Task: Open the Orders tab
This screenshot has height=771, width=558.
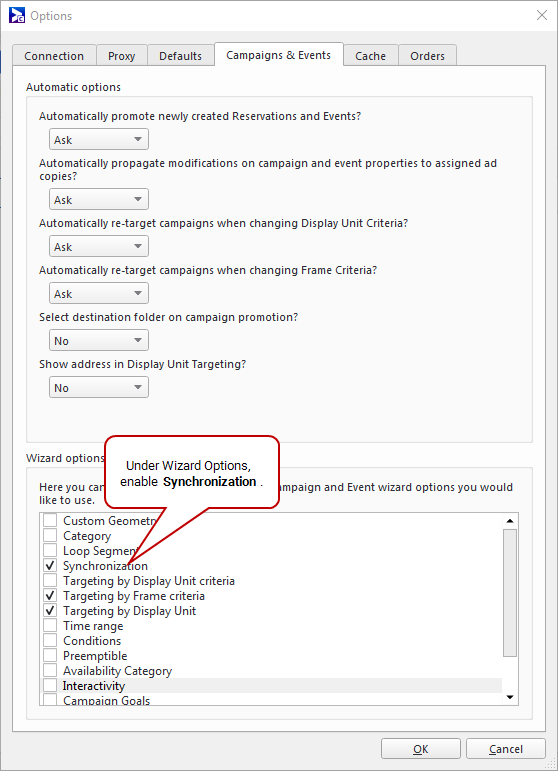Action: click(x=427, y=56)
